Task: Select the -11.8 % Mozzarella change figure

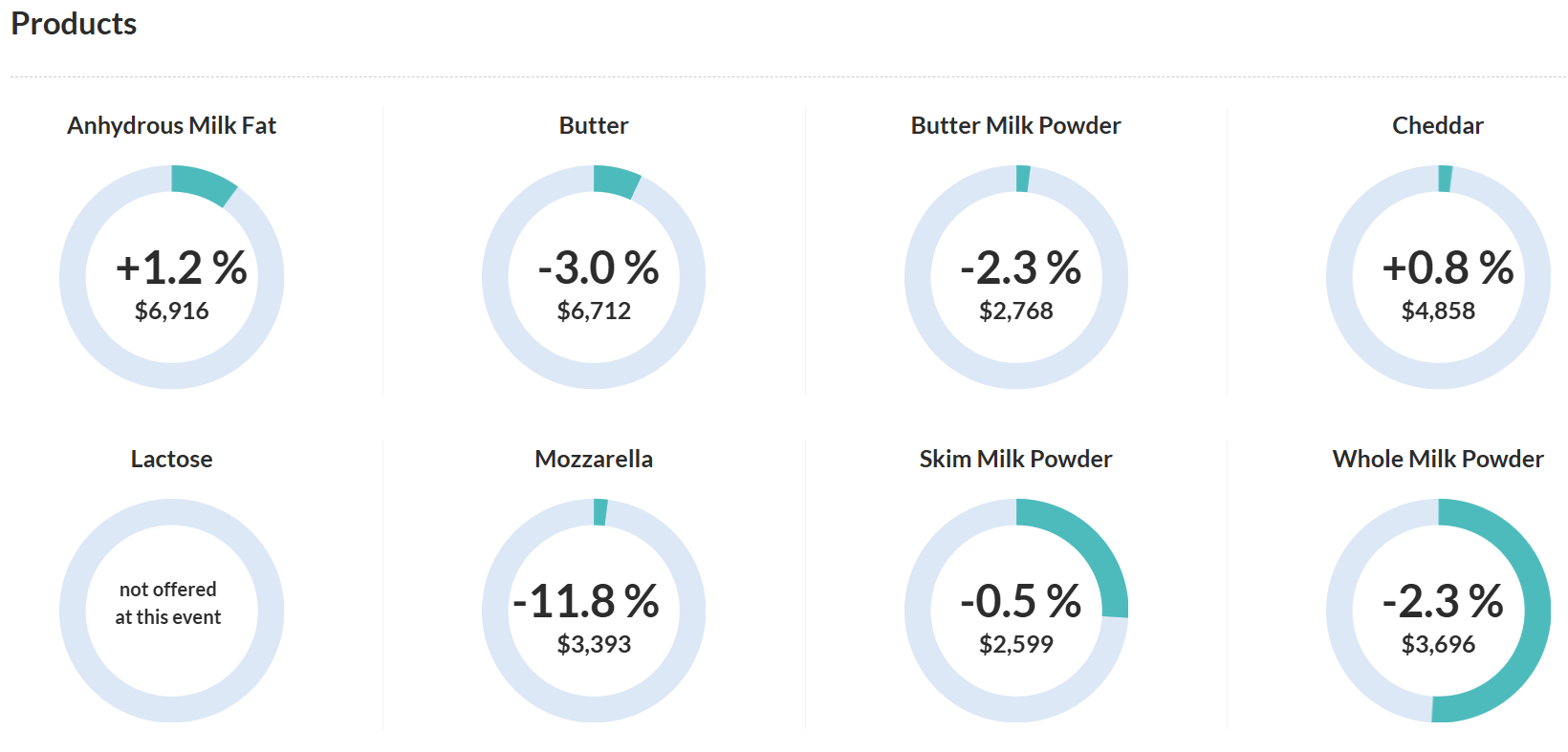Action: 586,602
